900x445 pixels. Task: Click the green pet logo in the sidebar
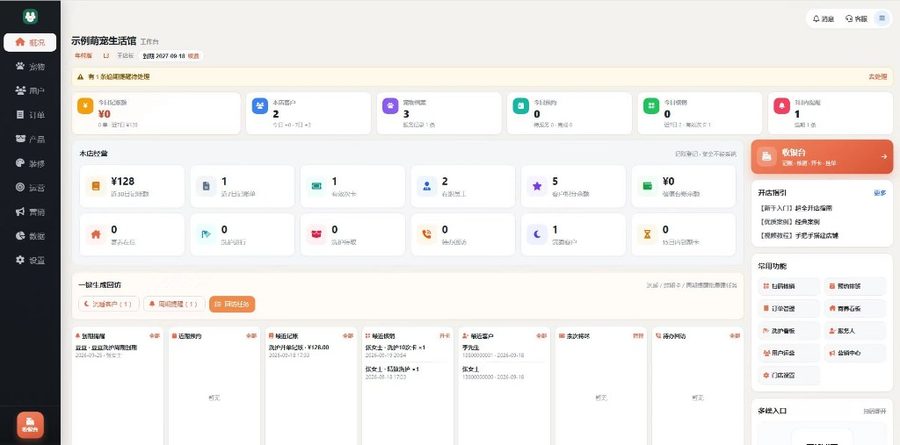click(30, 17)
